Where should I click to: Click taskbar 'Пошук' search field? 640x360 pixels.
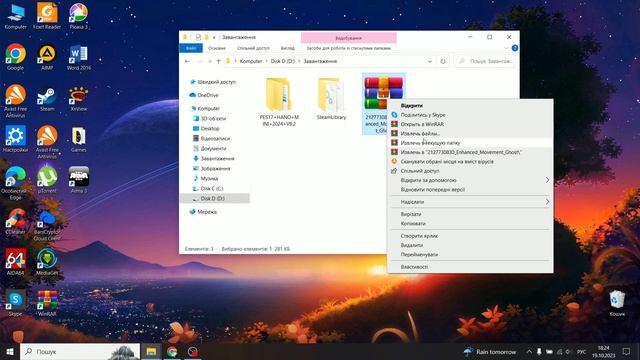[80, 351]
